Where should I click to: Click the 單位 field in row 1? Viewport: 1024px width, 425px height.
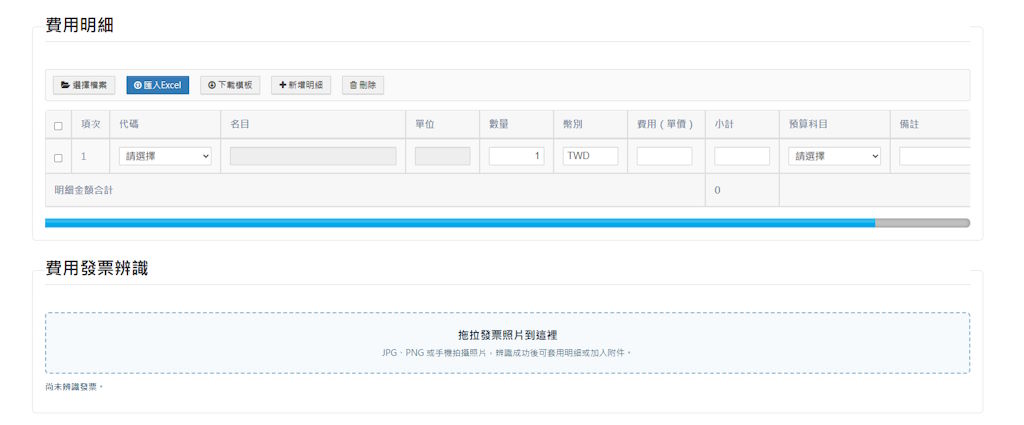pyautogui.click(x=442, y=156)
